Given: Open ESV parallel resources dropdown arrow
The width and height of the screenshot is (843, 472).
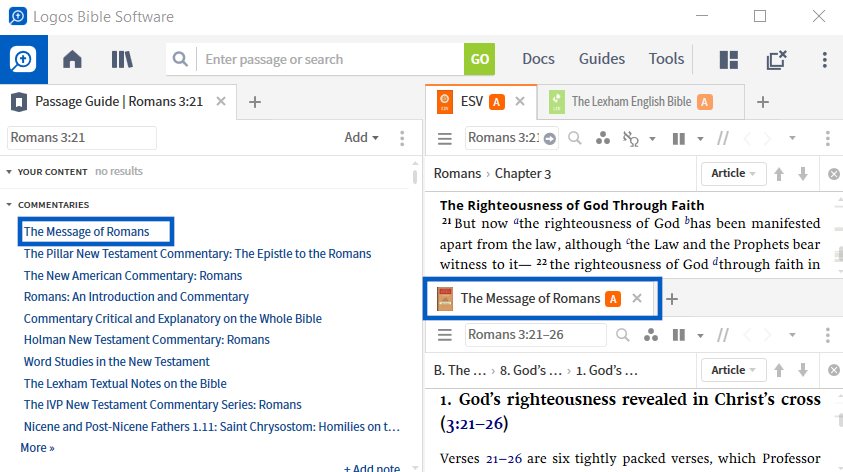Looking at the screenshot, I should [700, 139].
